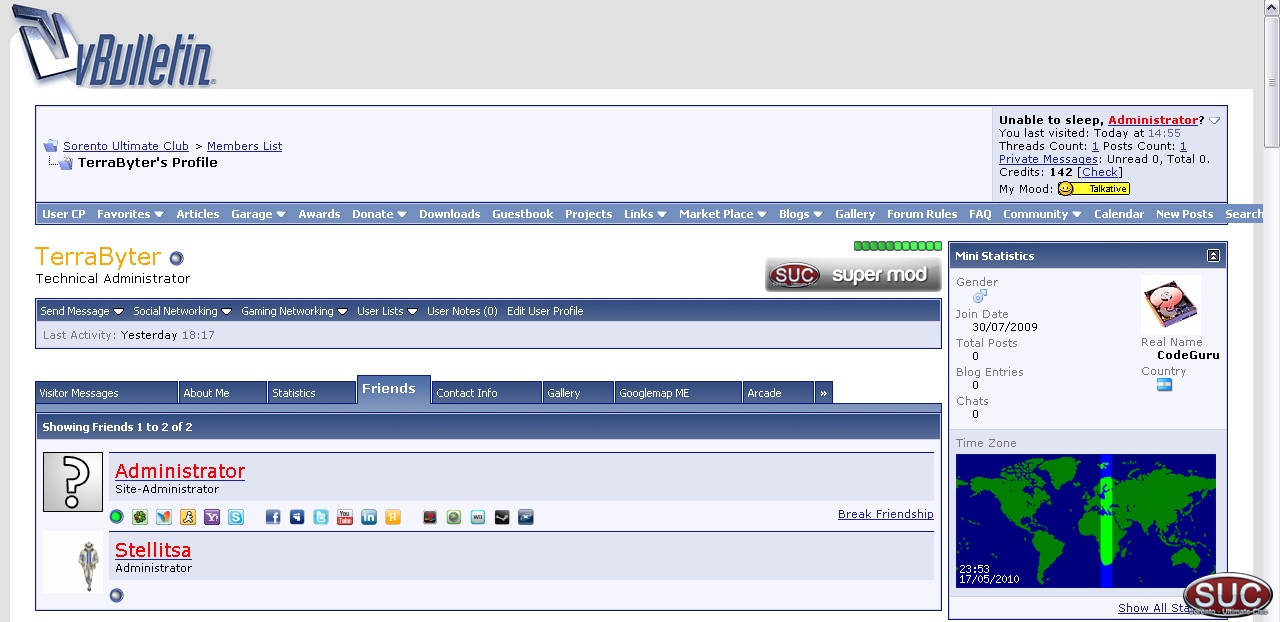The width and height of the screenshot is (1280, 622).
Task: Open the Social Networking dropdown menu
Action: [182, 311]
